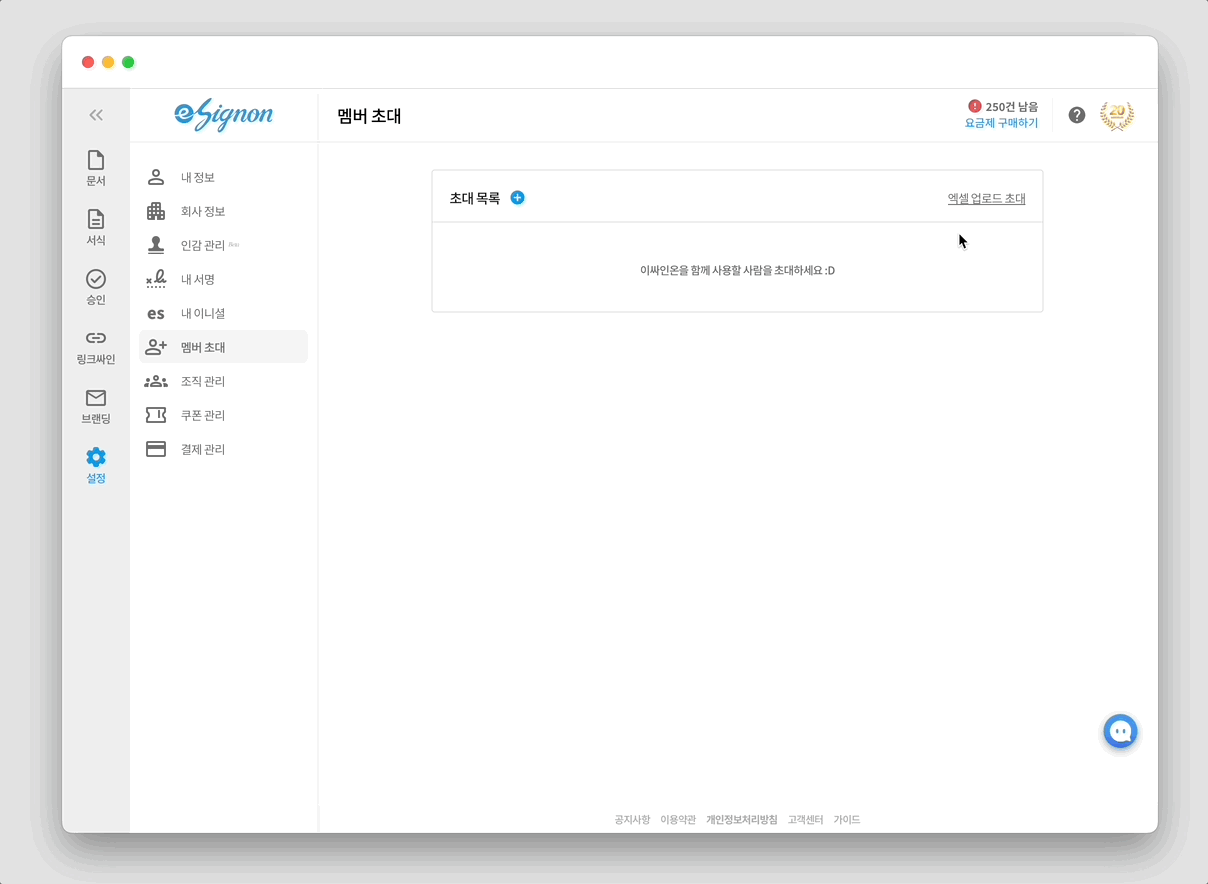Select the 서식 (templates) sidebar icon

pyautogui.click(x=95, y=220)
